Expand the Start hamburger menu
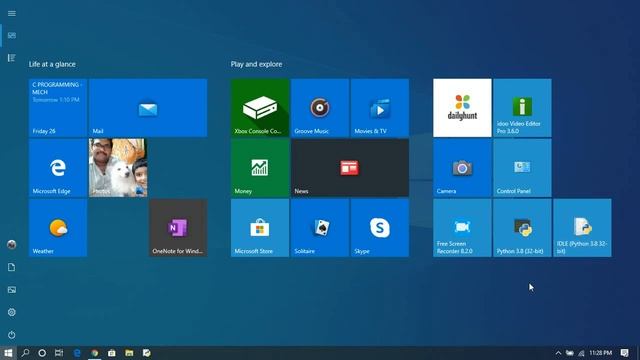 pos(11,13)
